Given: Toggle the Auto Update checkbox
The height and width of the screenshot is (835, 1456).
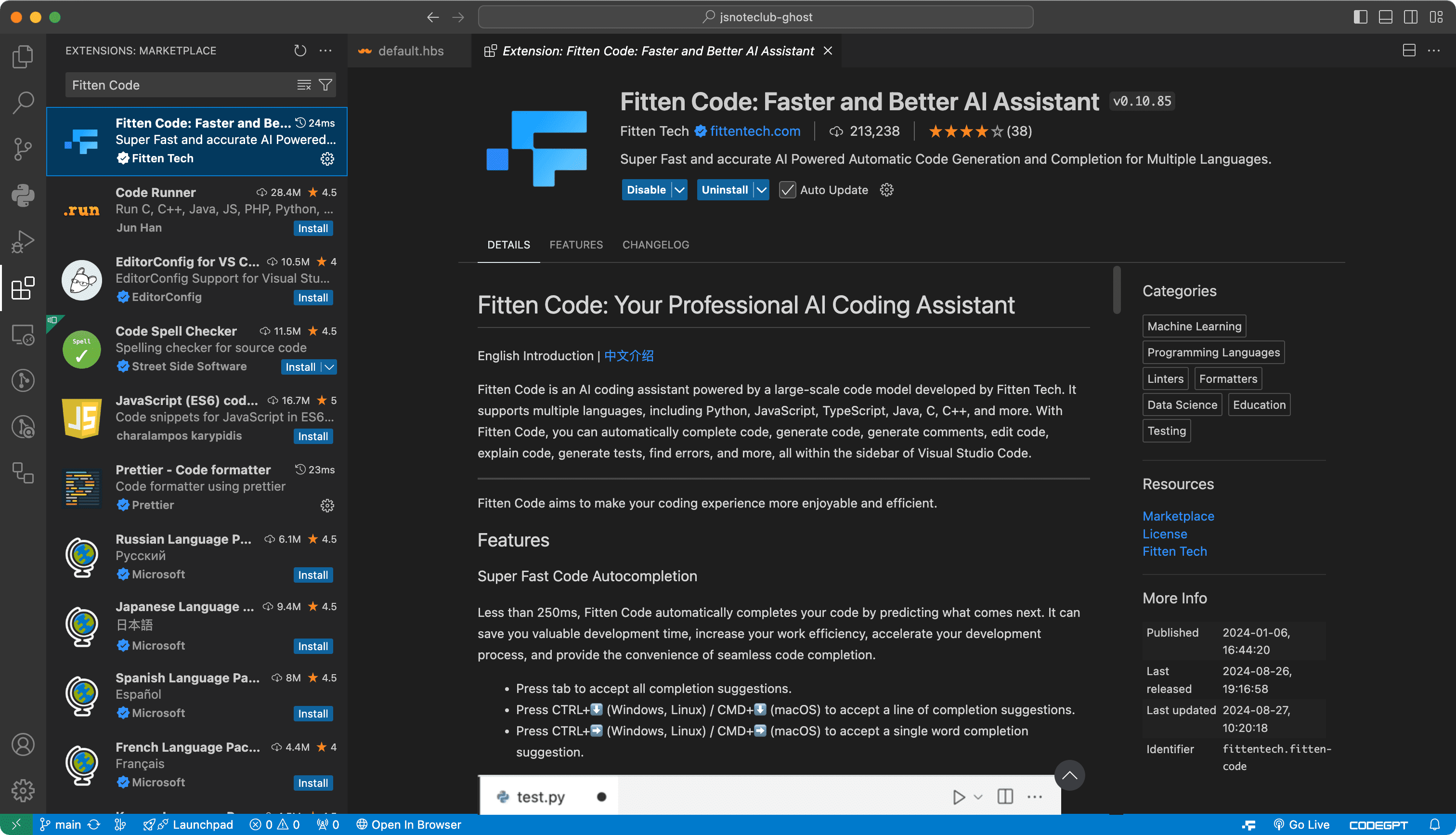Looking at the screenshot, I should (x=788, y=190).
